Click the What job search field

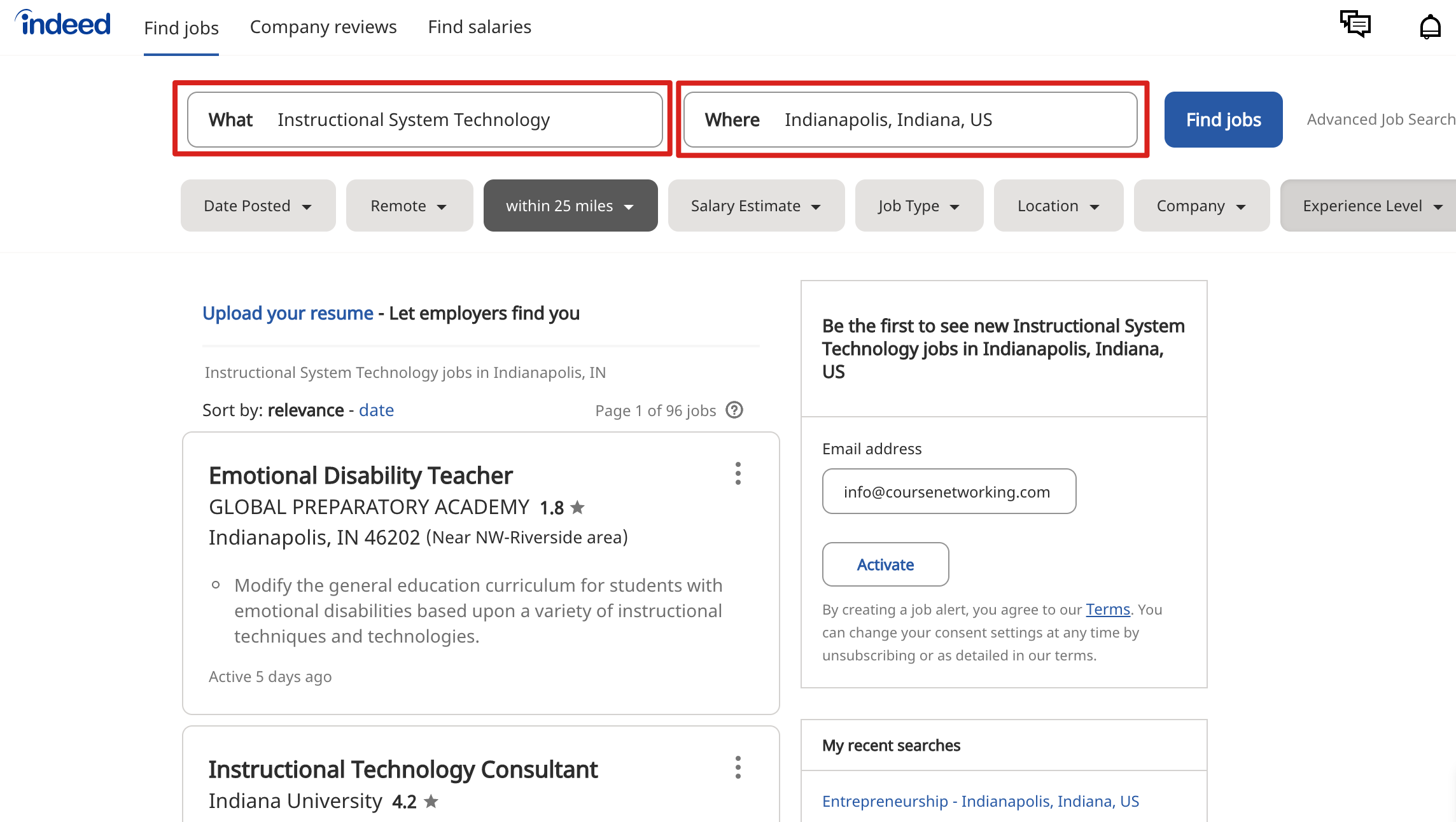pyautogui.click(x=424, y=120)
